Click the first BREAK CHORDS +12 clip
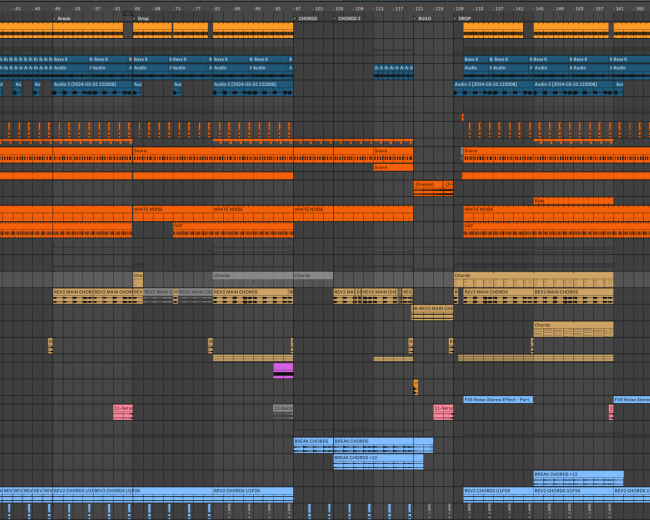 tap(377, 457)
